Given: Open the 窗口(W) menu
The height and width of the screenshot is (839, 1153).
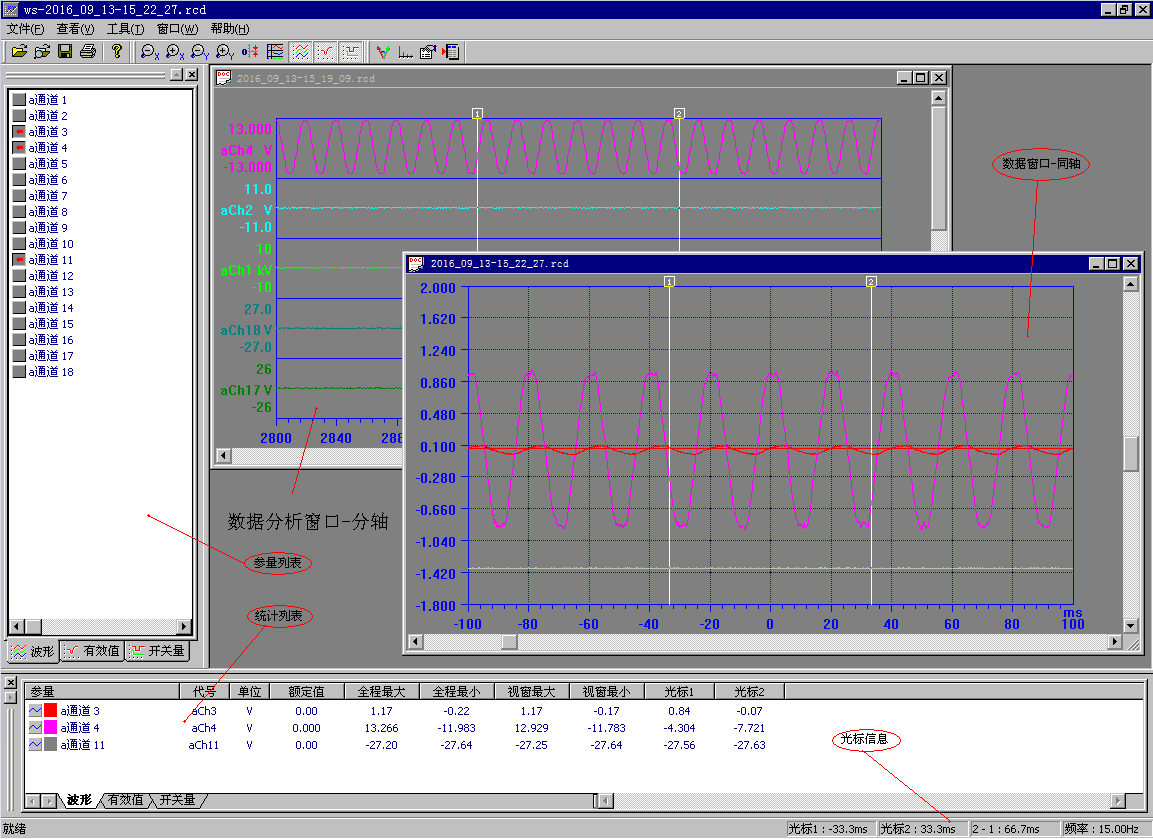Looking at the screenshot, I should pyautogui.click(x=177, y=29).
